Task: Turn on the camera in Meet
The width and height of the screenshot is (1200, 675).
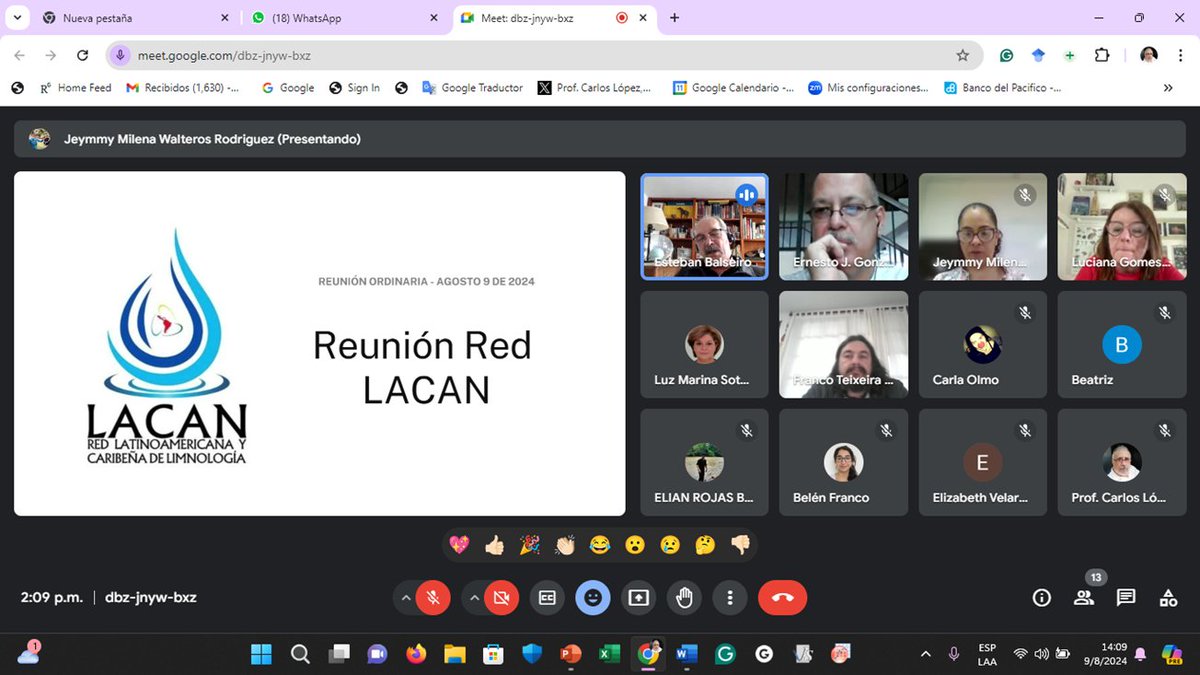Action: pos(501,598)
